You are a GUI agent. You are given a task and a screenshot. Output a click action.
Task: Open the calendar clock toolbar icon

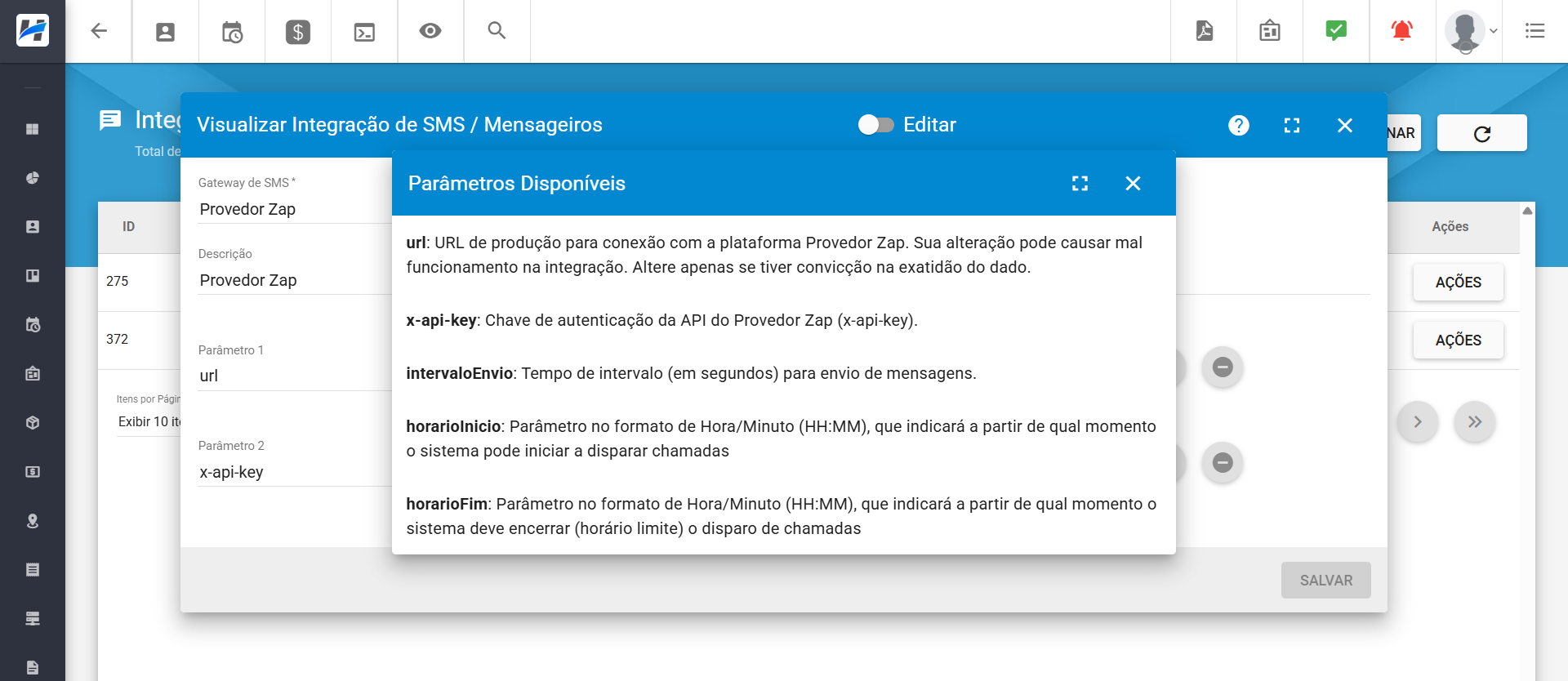[232, 32]
